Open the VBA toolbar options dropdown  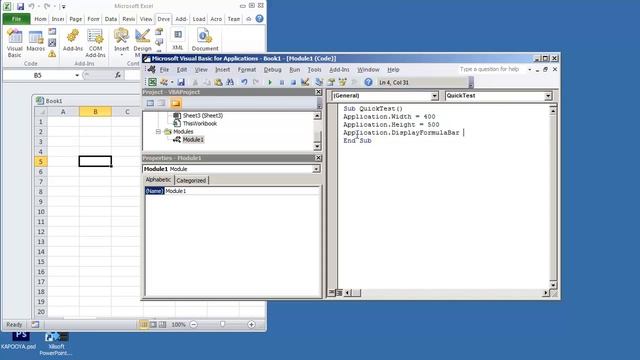pos(471,82)
